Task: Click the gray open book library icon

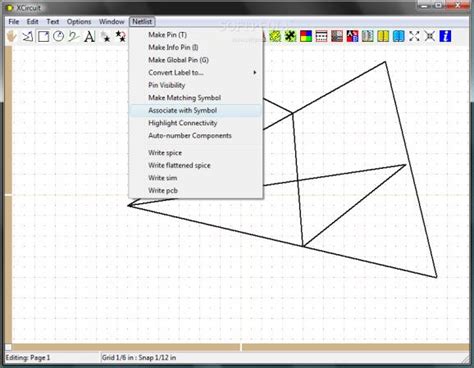Action: click(x=368, y=36)
